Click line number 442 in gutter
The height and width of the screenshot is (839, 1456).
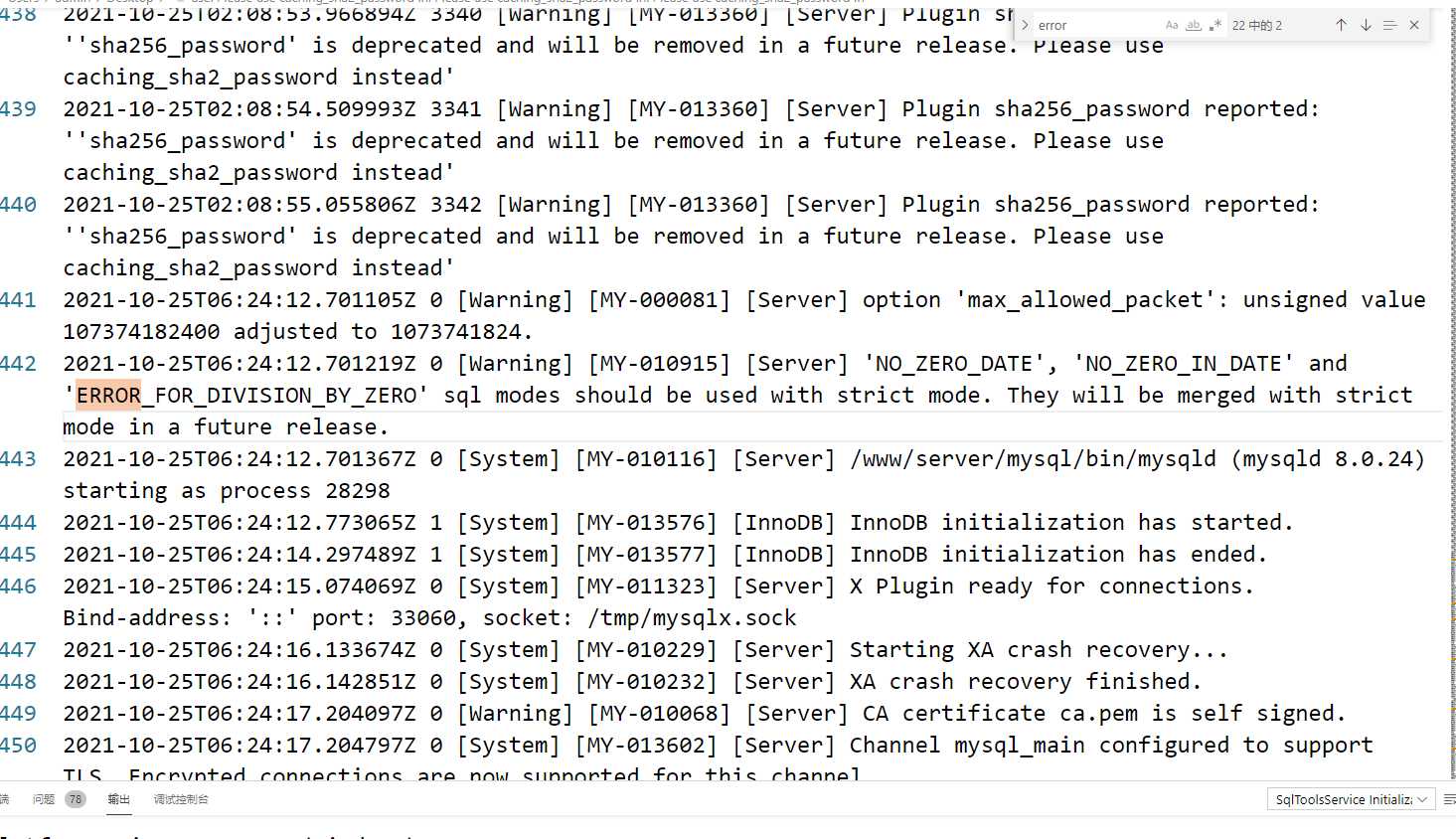[x=19, y=364]
